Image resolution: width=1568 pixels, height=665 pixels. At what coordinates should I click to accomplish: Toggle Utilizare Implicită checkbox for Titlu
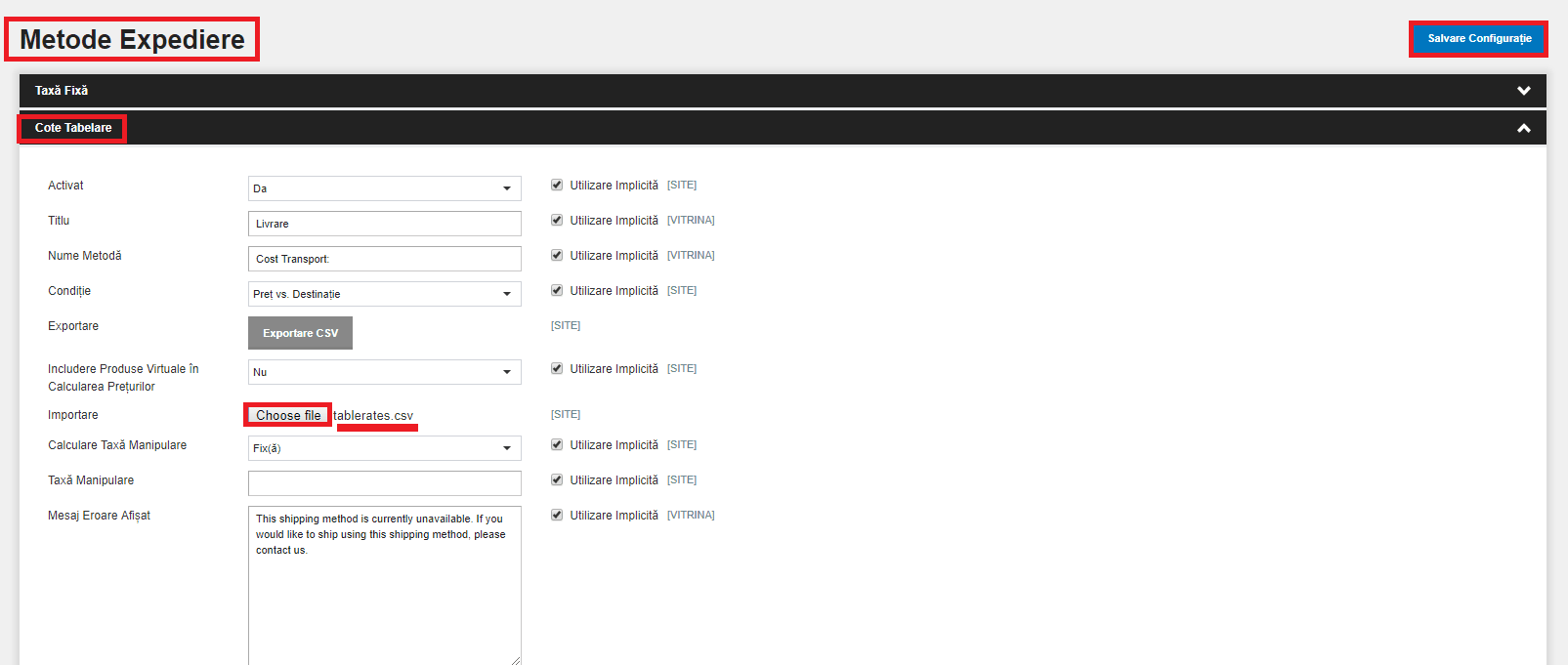pyautogui.click(x=557, y=220)
